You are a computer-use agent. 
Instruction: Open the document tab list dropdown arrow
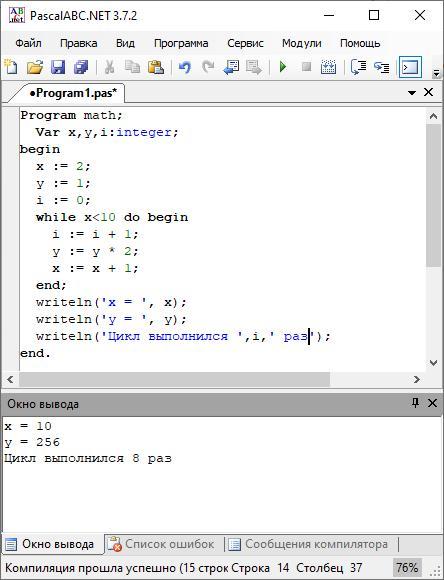pos(412,92)
